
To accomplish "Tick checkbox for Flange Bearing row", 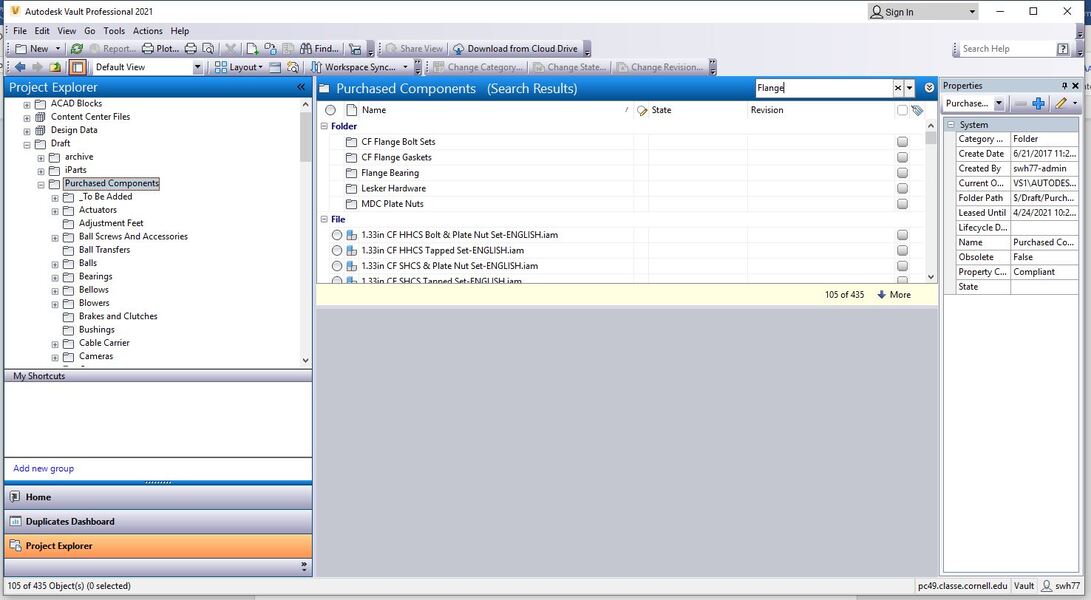I will [x=902, y=173].
